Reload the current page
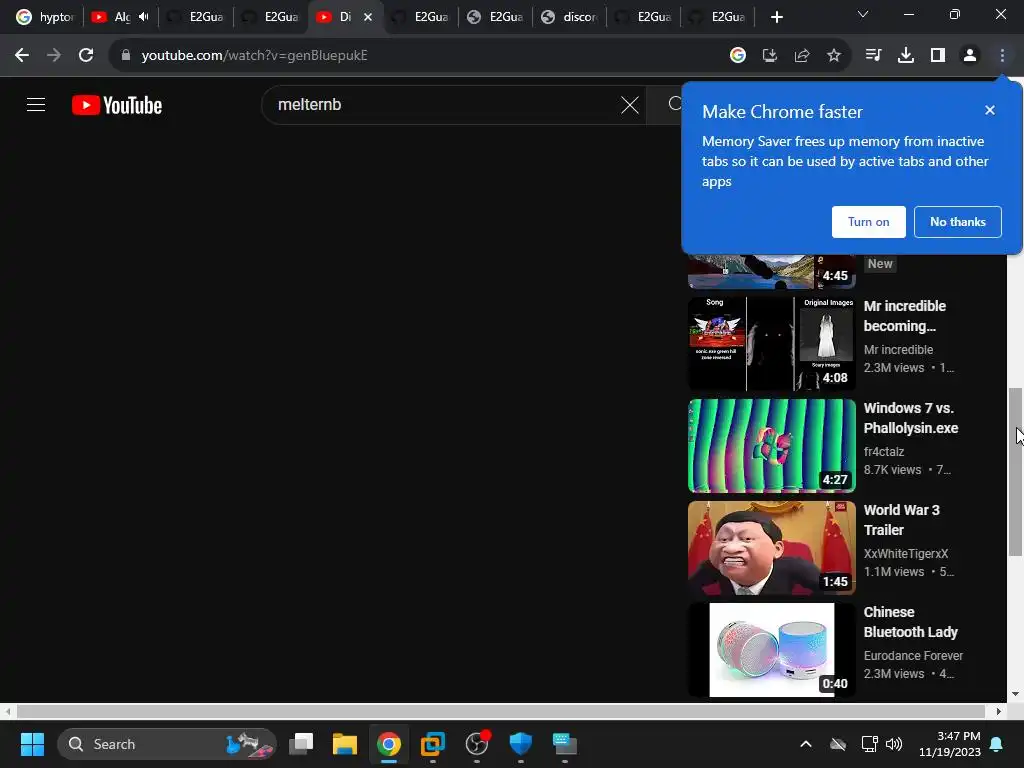The width and height of the screenshot is (1024, 768). tap(86, 56)
